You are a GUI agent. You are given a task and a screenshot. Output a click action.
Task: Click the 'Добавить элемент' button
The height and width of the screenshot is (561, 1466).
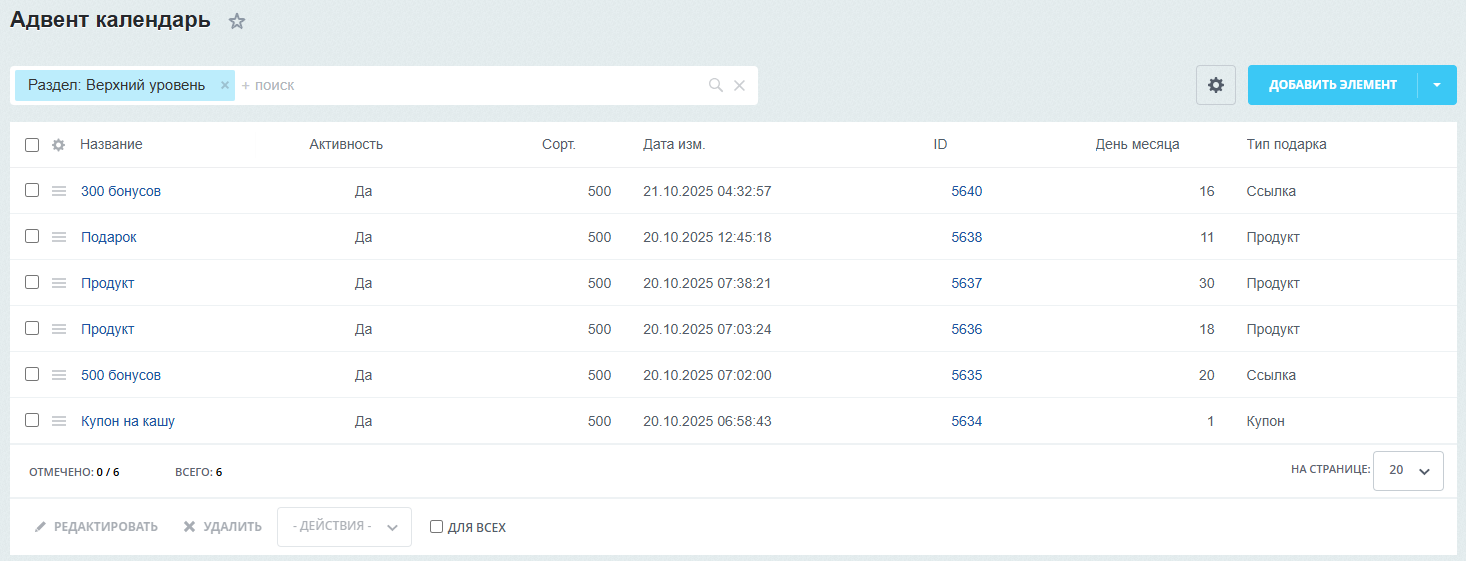click(x=1332, y=85)
